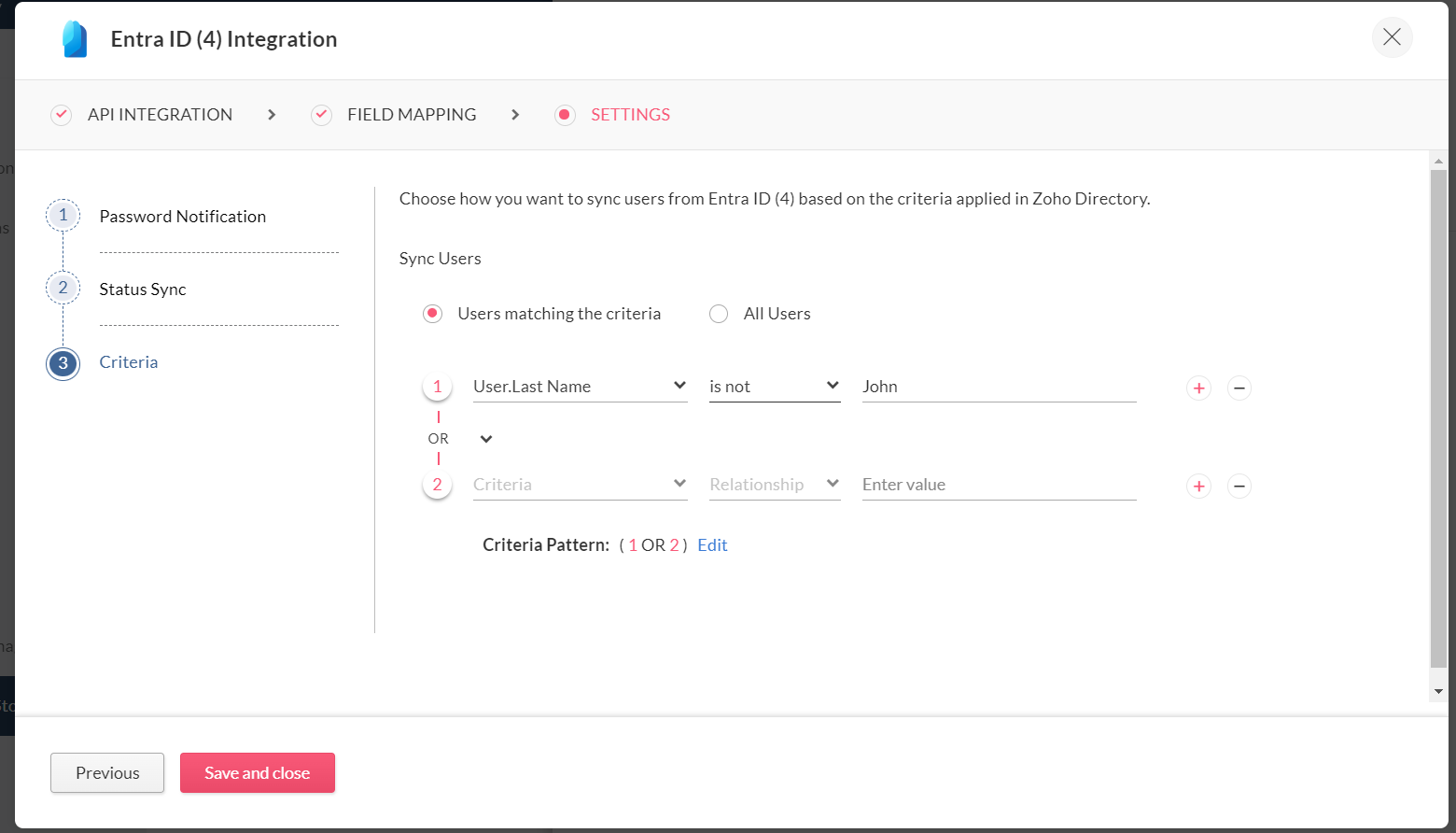Edit the Criteria Pattern link
This screenshot has width=1456, height=833.
(712, 545)
